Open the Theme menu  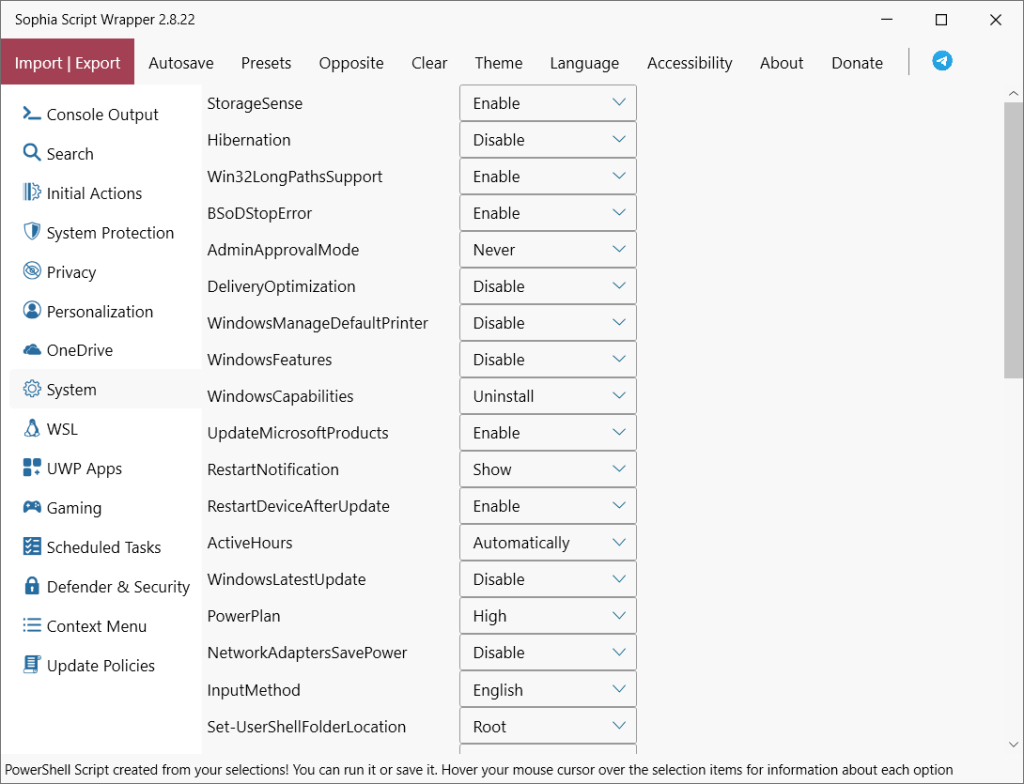(498, 63)
